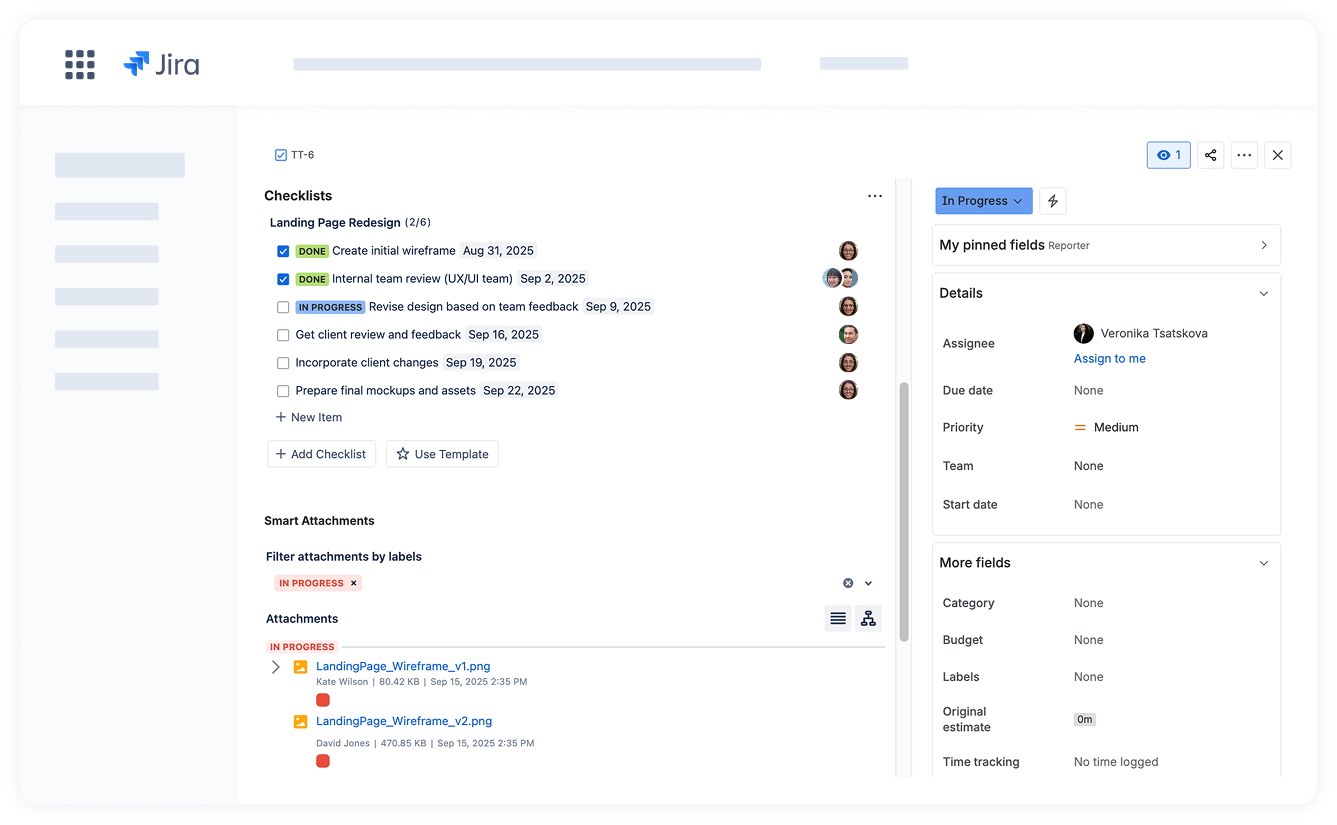Uncheck Create initial wireframe item
The image size is (1337, 825).
point(283,251)
